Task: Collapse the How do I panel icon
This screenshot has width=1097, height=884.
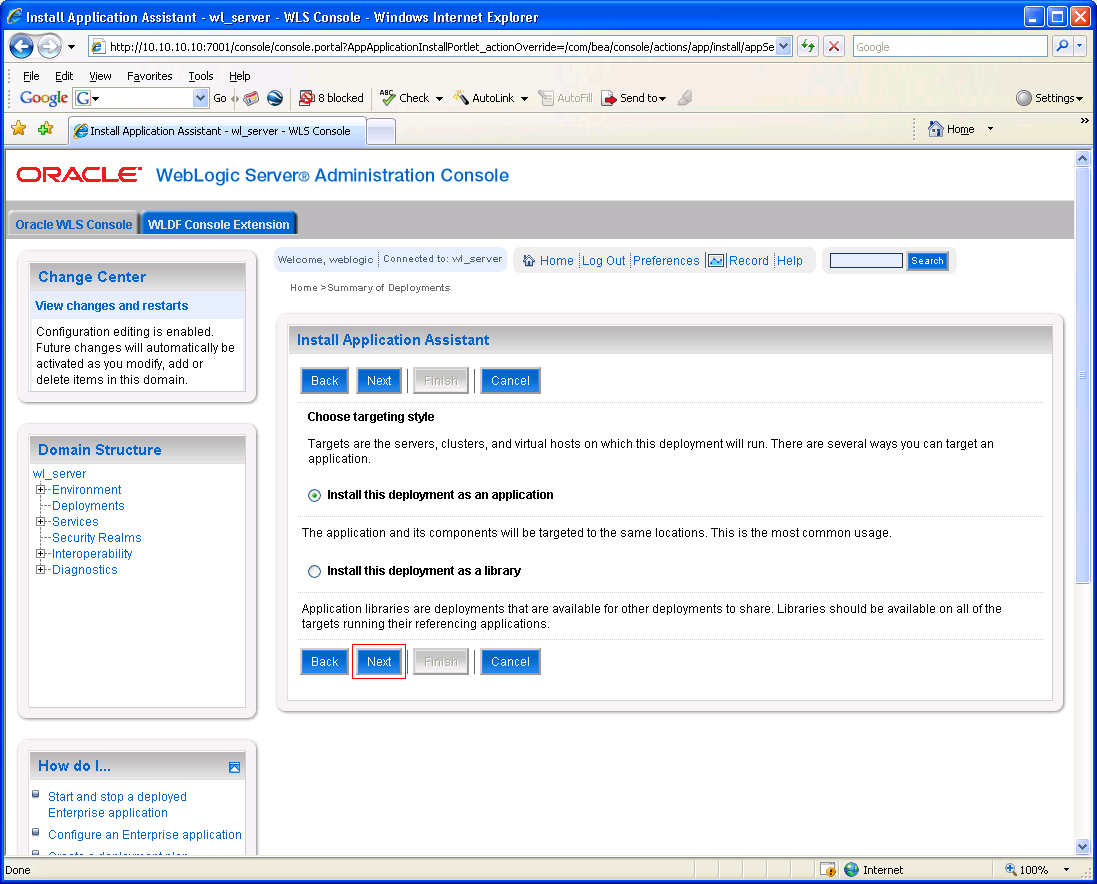Action: 234,767
